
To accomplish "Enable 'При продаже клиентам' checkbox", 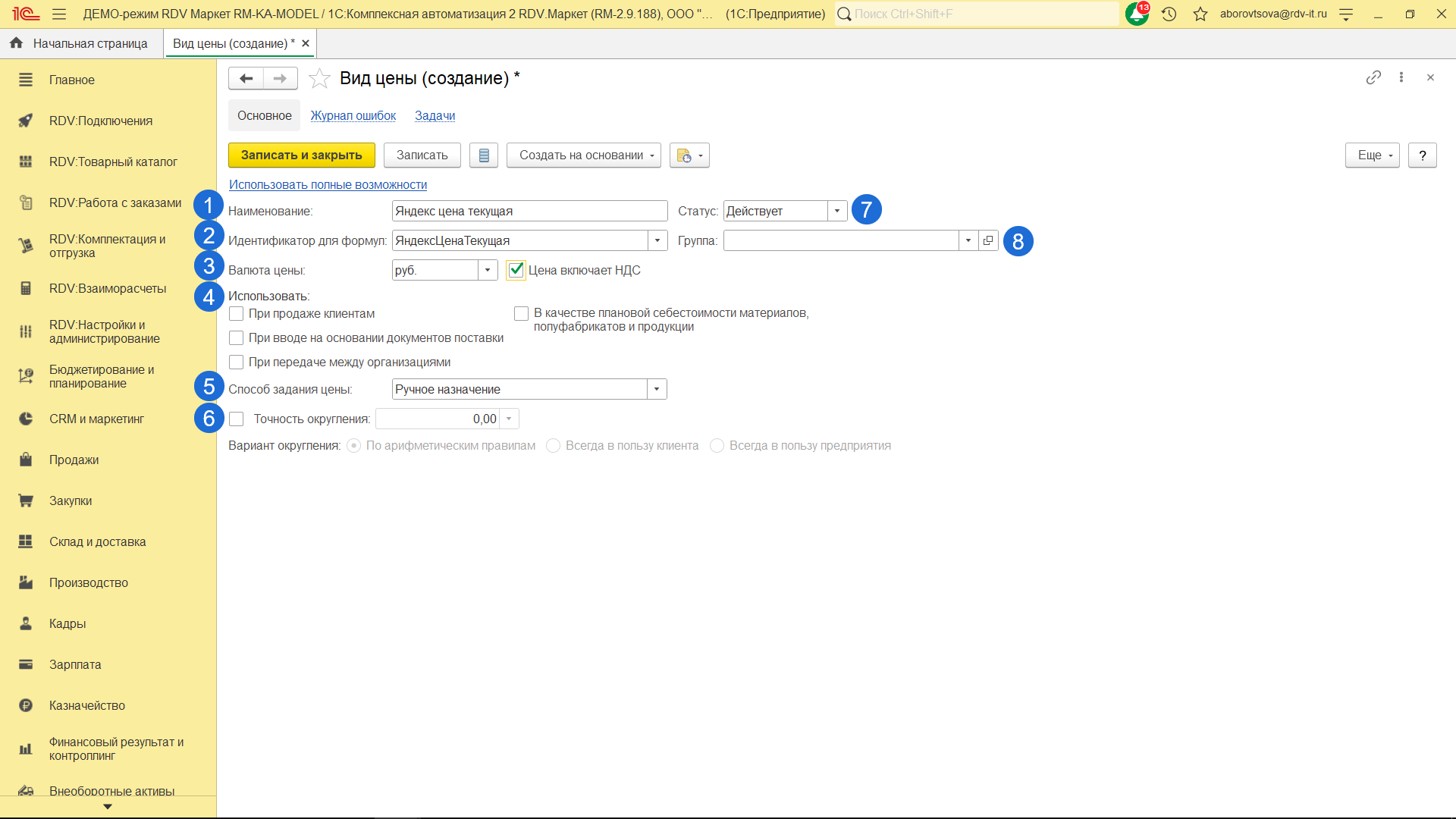I will pos(237,313).
